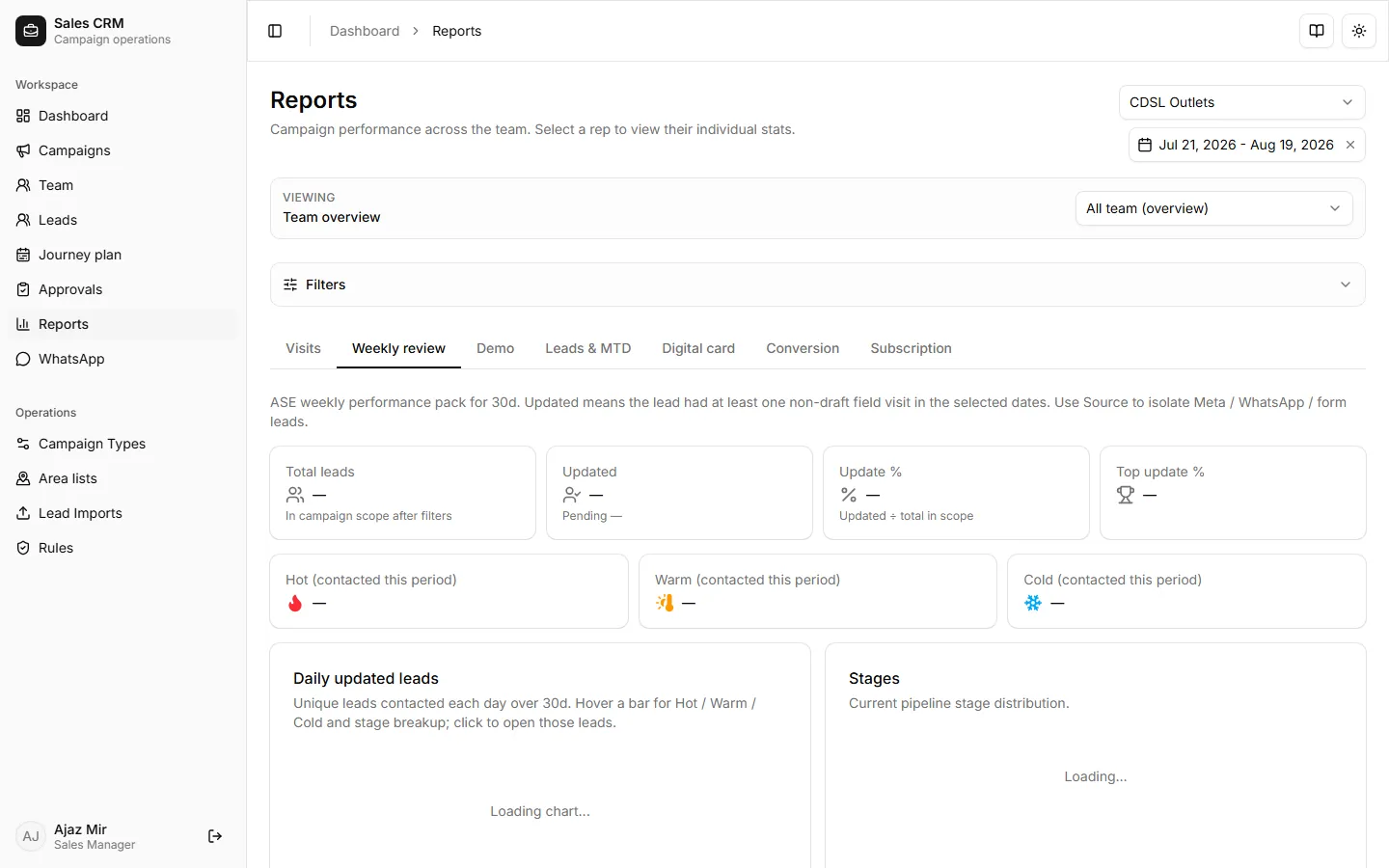Click the Stages heading
The height and width of the screenshot is (868, 1389).
click(x=874, y=678)
